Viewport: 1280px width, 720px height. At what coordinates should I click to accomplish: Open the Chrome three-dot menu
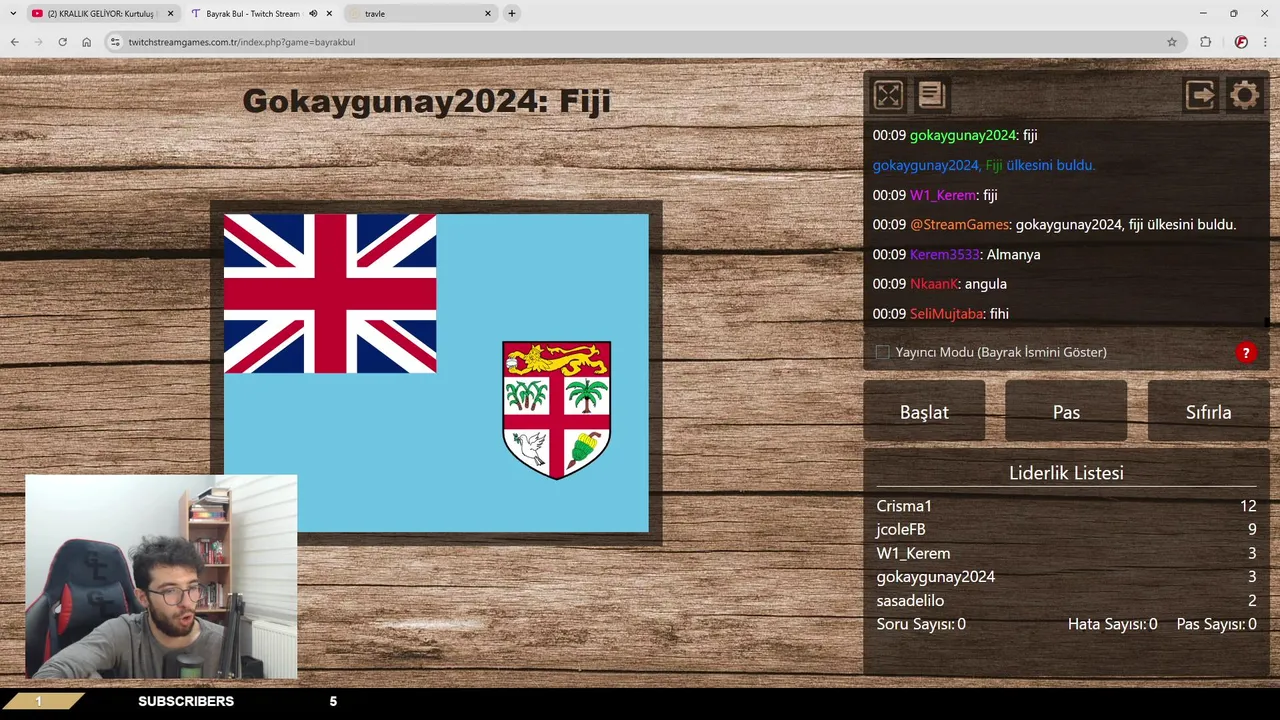1266,42
